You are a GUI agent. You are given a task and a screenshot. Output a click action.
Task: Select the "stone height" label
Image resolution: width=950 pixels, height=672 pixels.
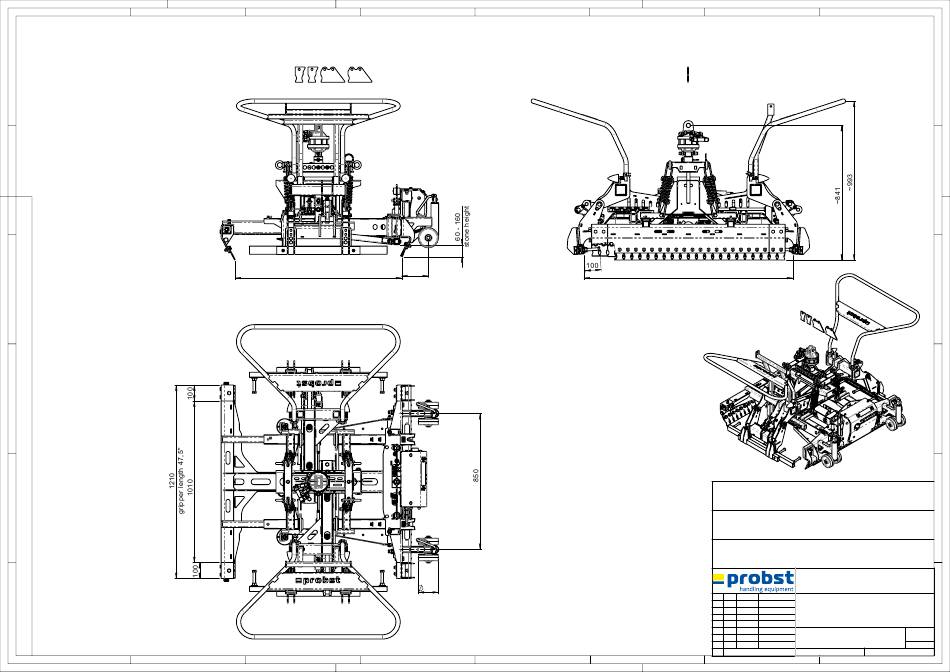467,227
